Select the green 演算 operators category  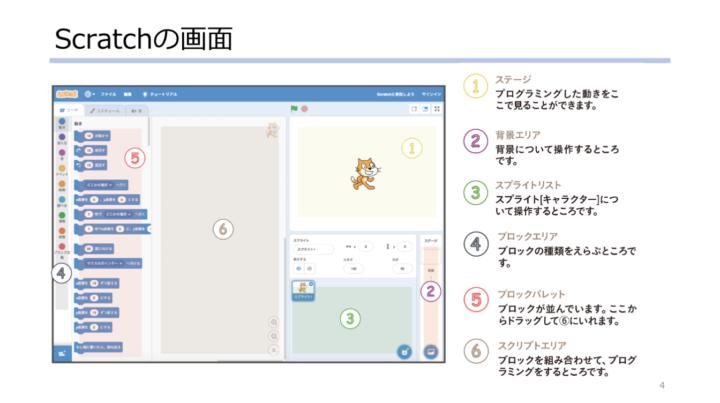tap(62, 217)
